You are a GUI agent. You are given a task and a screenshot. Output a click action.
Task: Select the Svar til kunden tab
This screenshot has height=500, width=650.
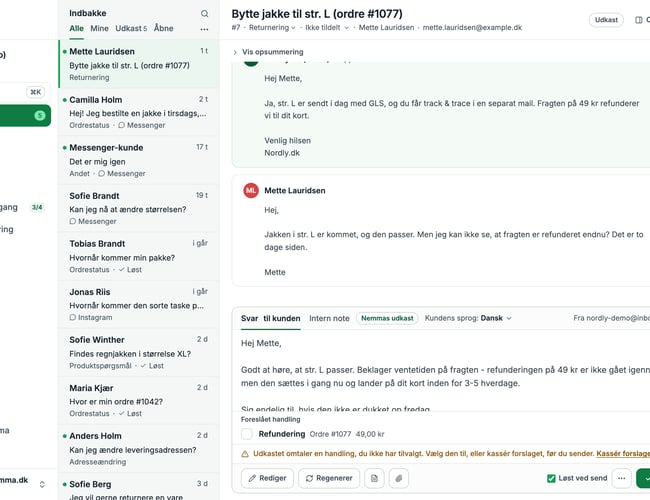pos(271,318)
